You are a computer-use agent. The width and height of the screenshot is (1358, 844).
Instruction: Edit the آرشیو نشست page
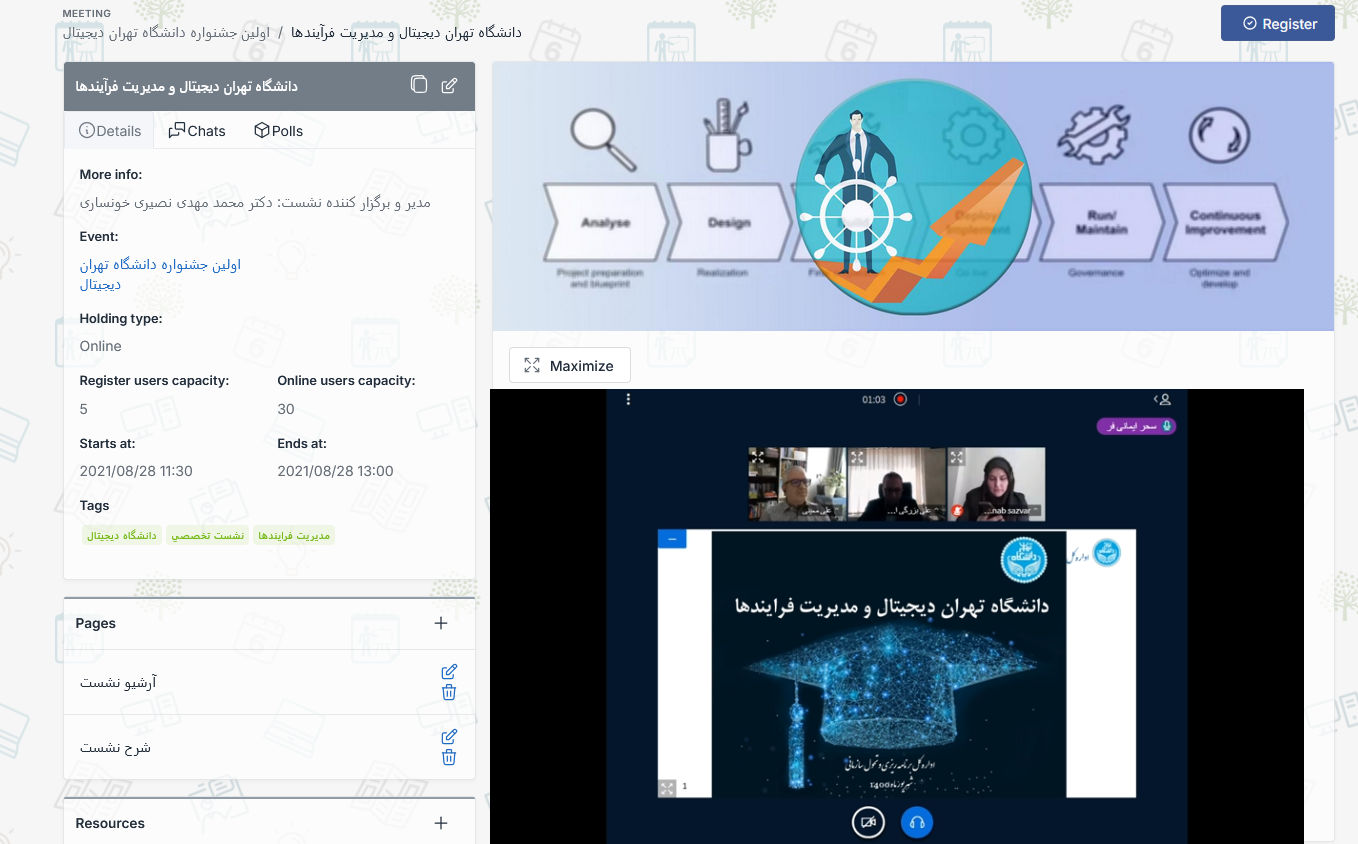449,671
